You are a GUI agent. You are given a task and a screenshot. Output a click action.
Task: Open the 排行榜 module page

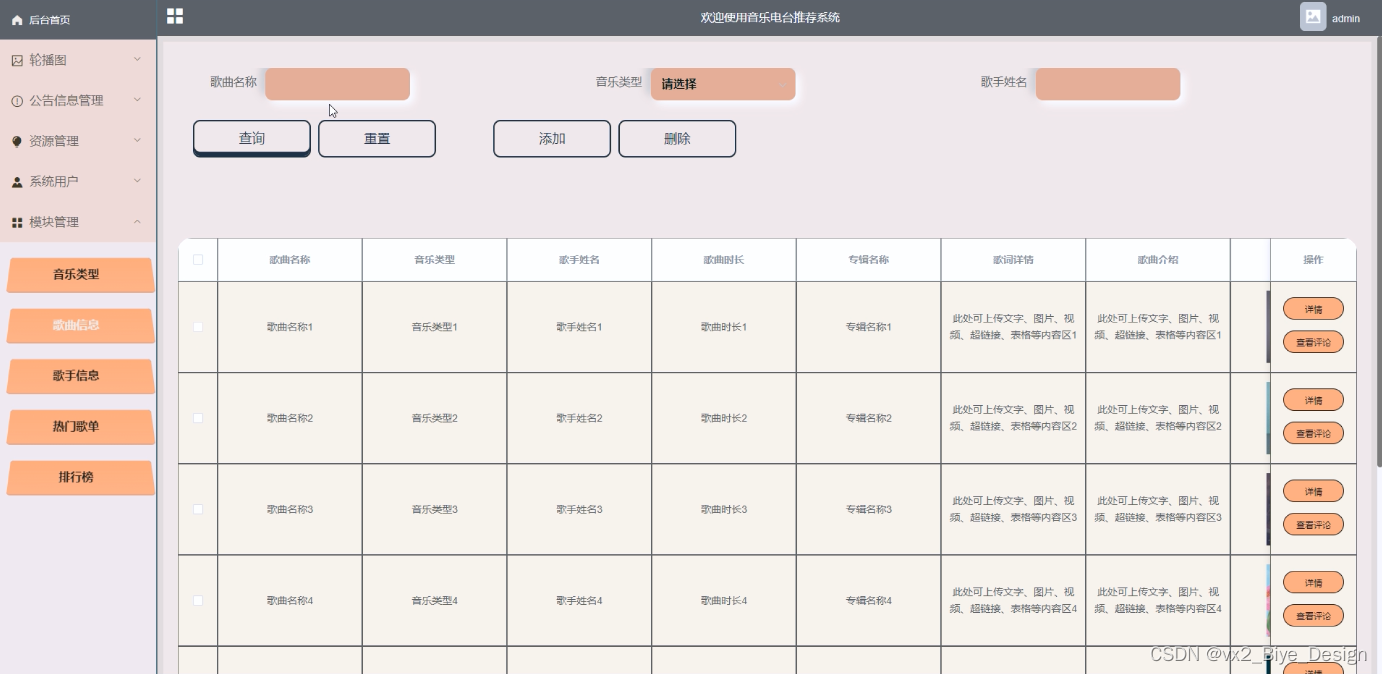[x=81, y=478]
